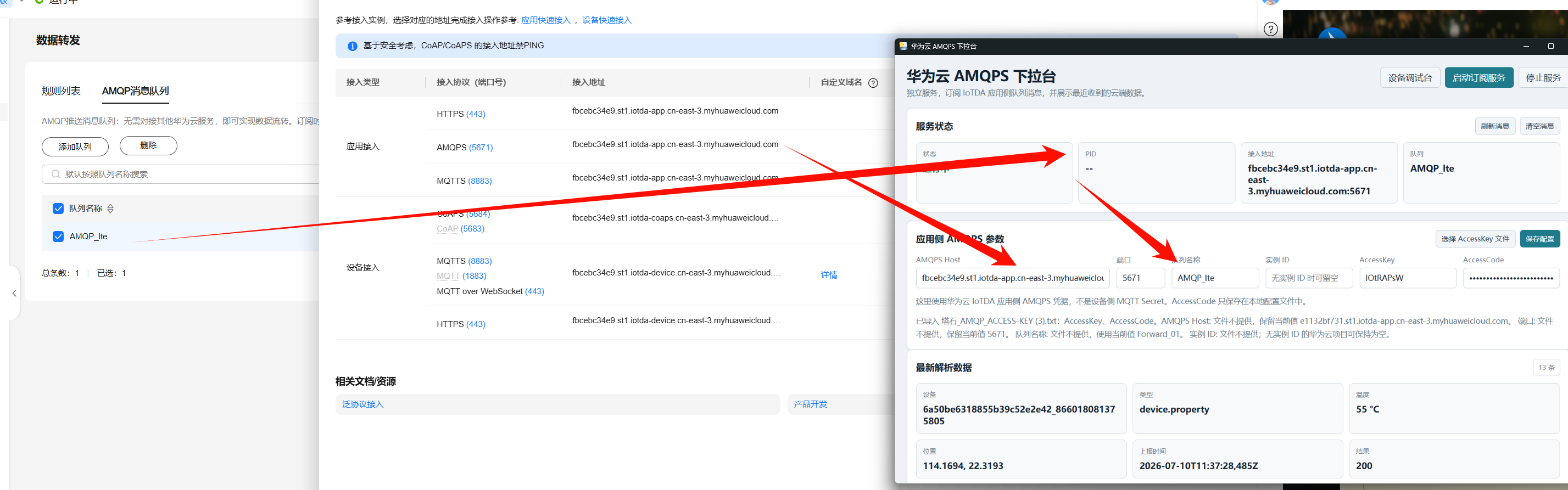Click the 总条数: 1 counter text
Image resolution: width=1568 pixels, height=490 pixels.
coord(60,274)
